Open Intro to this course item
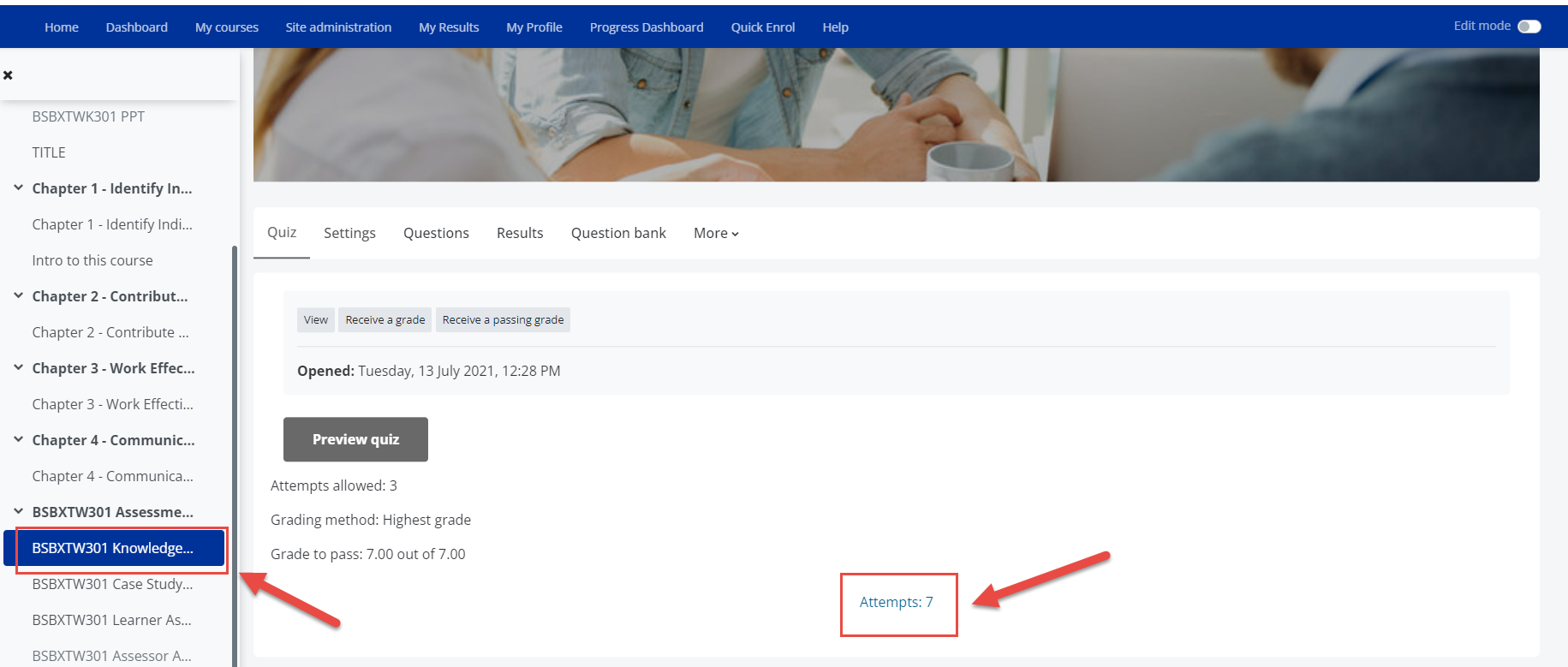1568x667 pixels. [92, 260]
